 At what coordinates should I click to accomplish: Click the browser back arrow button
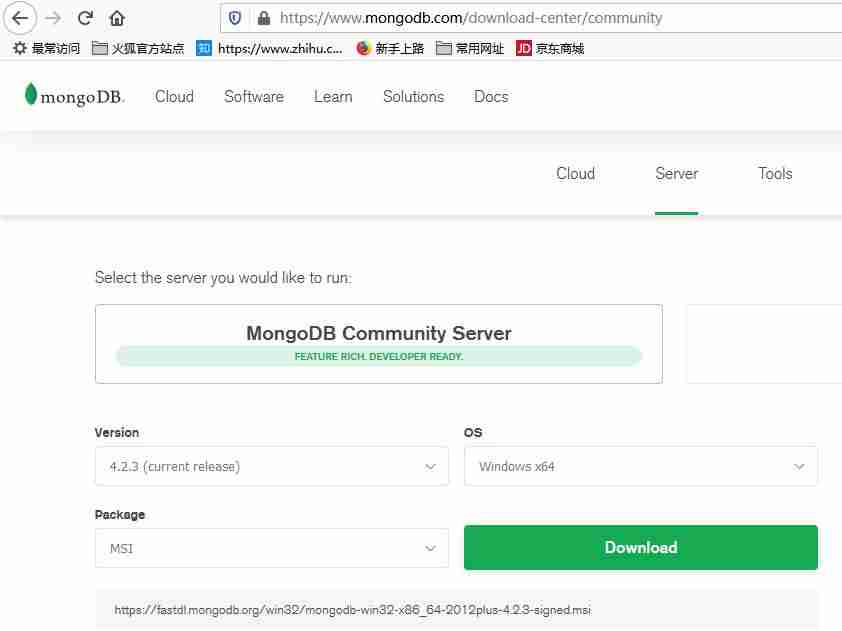(x=20, y=18)
